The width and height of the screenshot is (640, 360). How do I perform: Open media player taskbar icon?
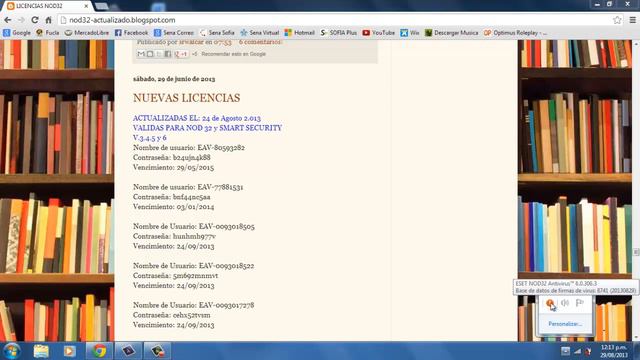(69, 351)
